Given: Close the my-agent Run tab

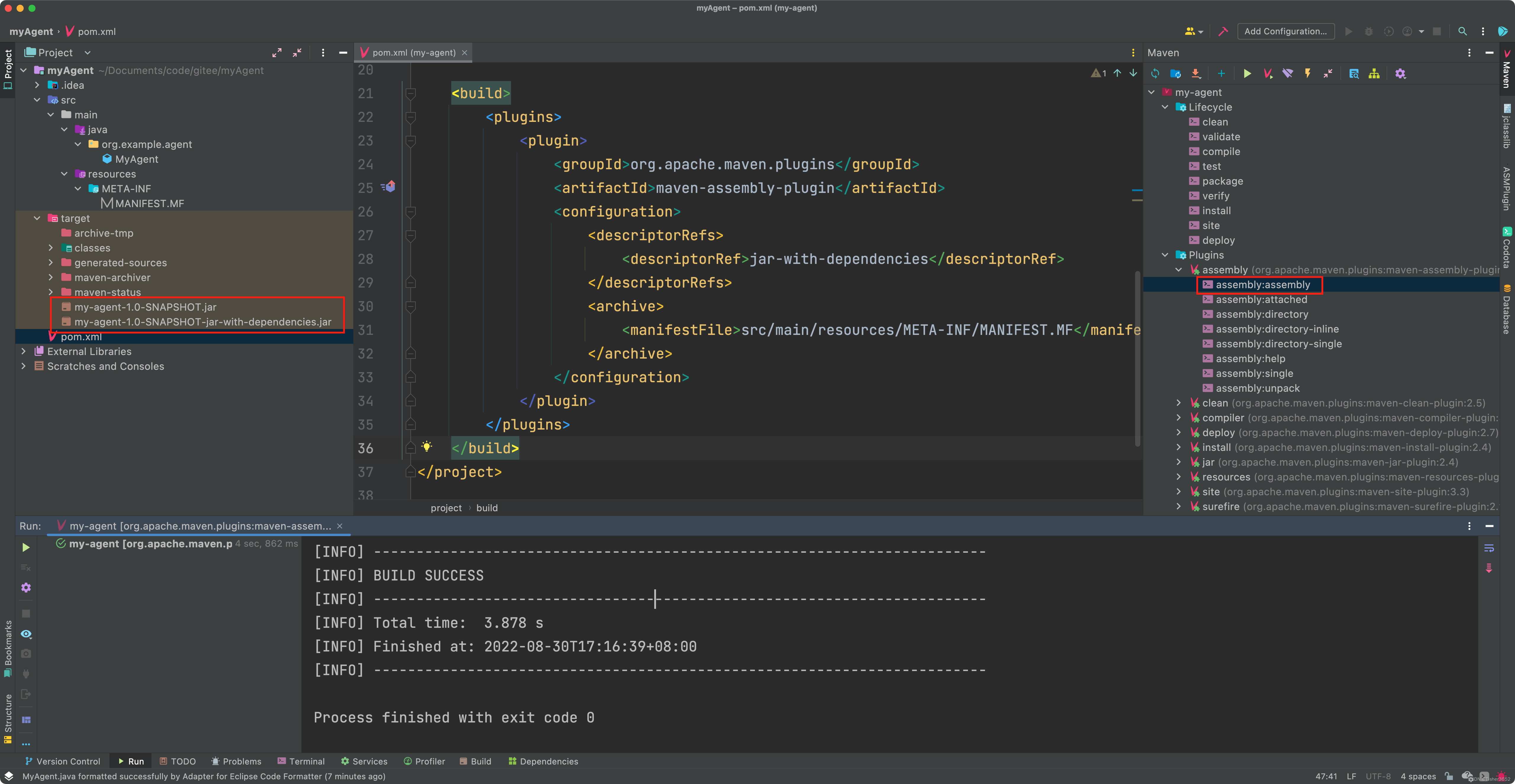Looking at the screenshot, I should (x=339, y=526).
